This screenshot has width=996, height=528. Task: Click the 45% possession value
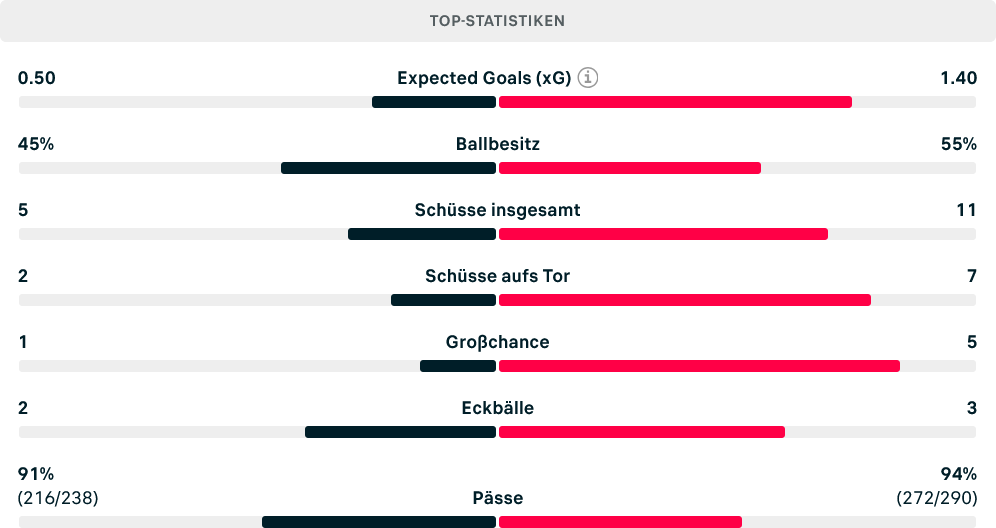click(x=36, y=144)
